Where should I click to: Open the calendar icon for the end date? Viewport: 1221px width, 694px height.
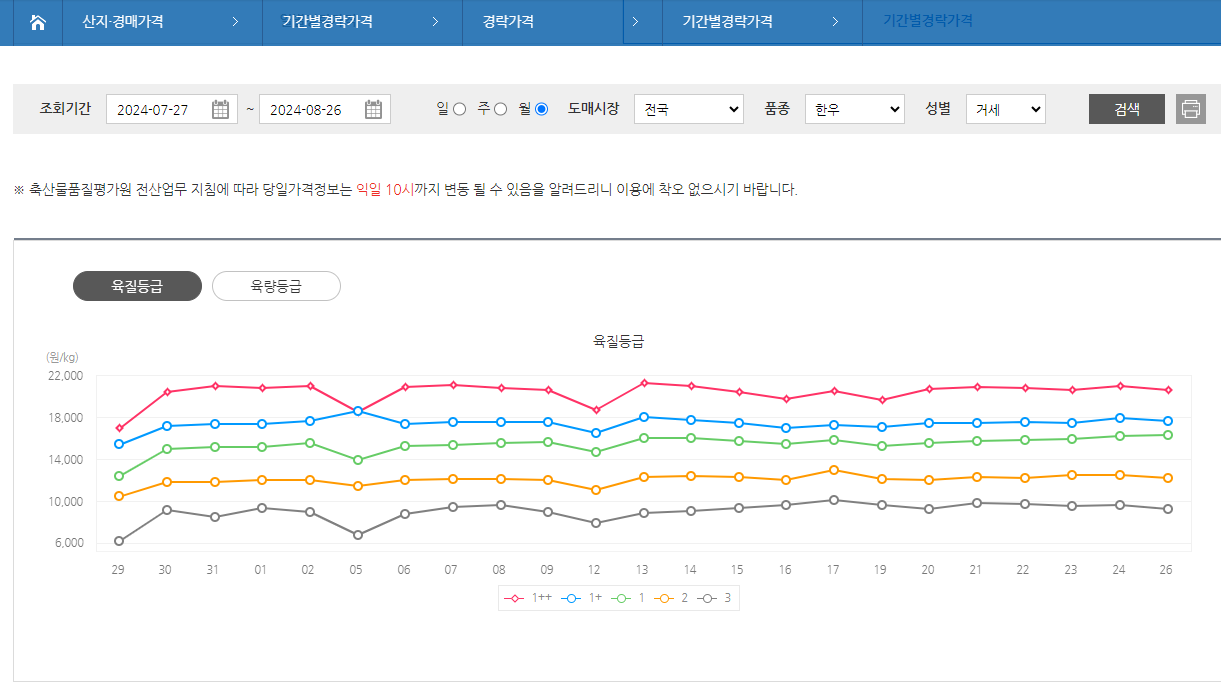point(375,109)
